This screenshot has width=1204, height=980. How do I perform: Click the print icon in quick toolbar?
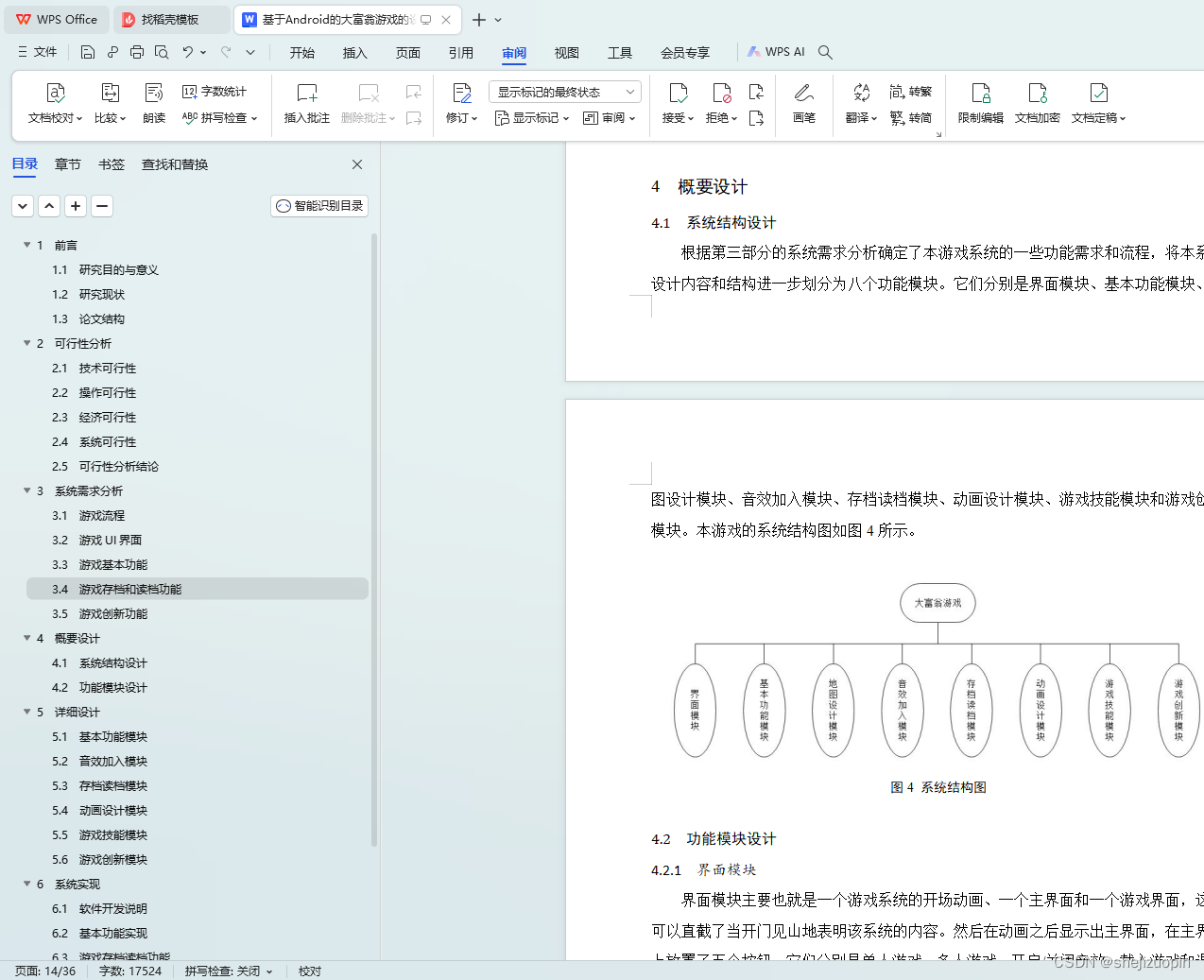[x=137, y=52]
